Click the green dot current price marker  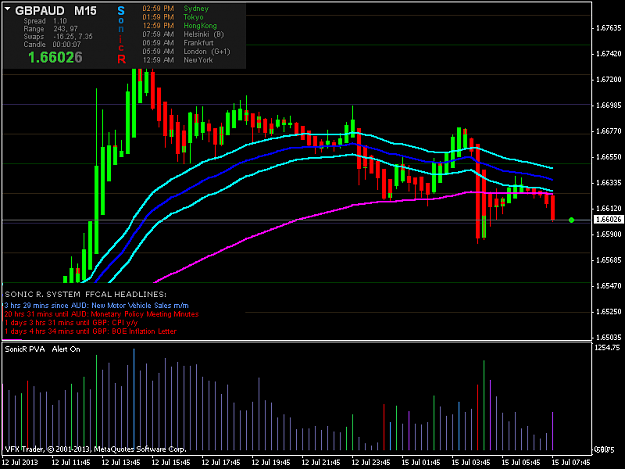[571, 220]
